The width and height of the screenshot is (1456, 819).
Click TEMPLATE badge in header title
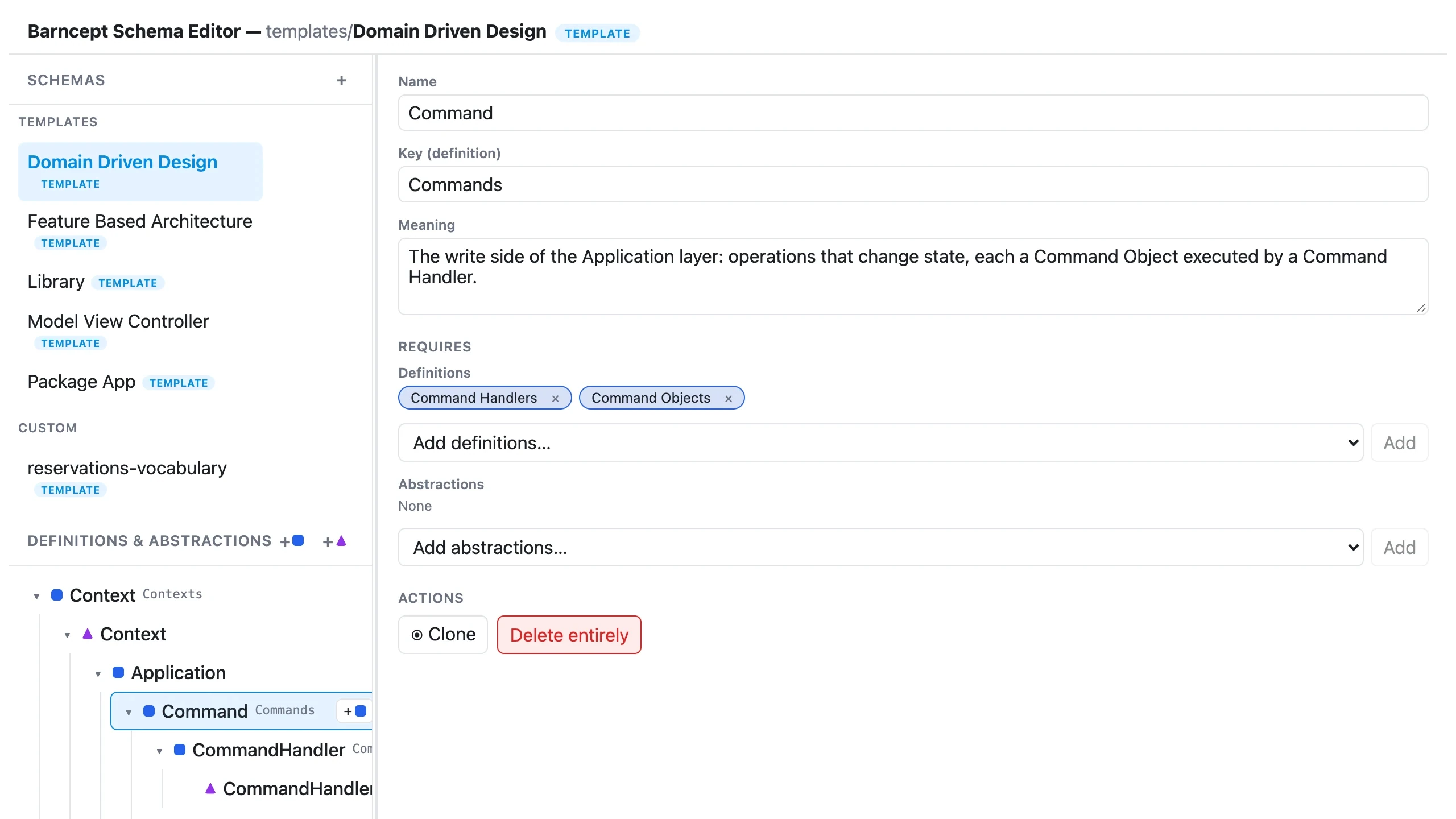(597, 33)
